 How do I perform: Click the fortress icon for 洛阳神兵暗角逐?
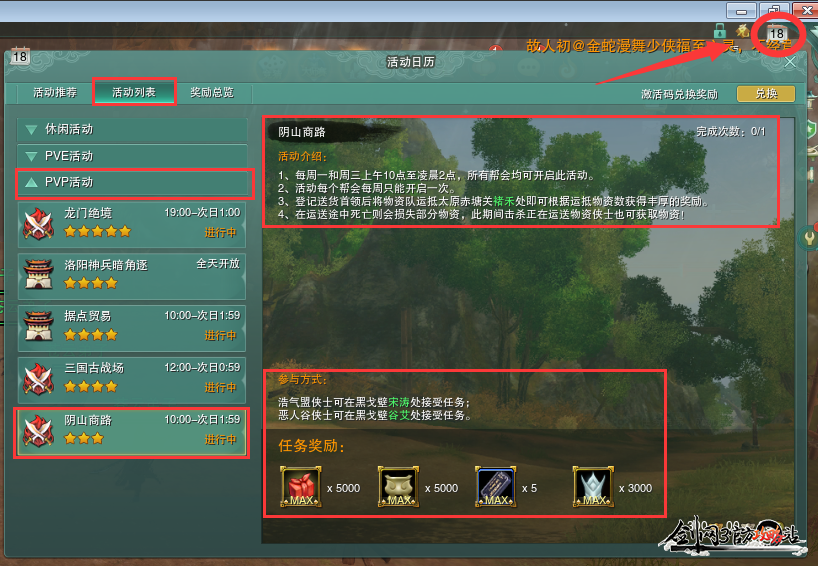(38, 275)
